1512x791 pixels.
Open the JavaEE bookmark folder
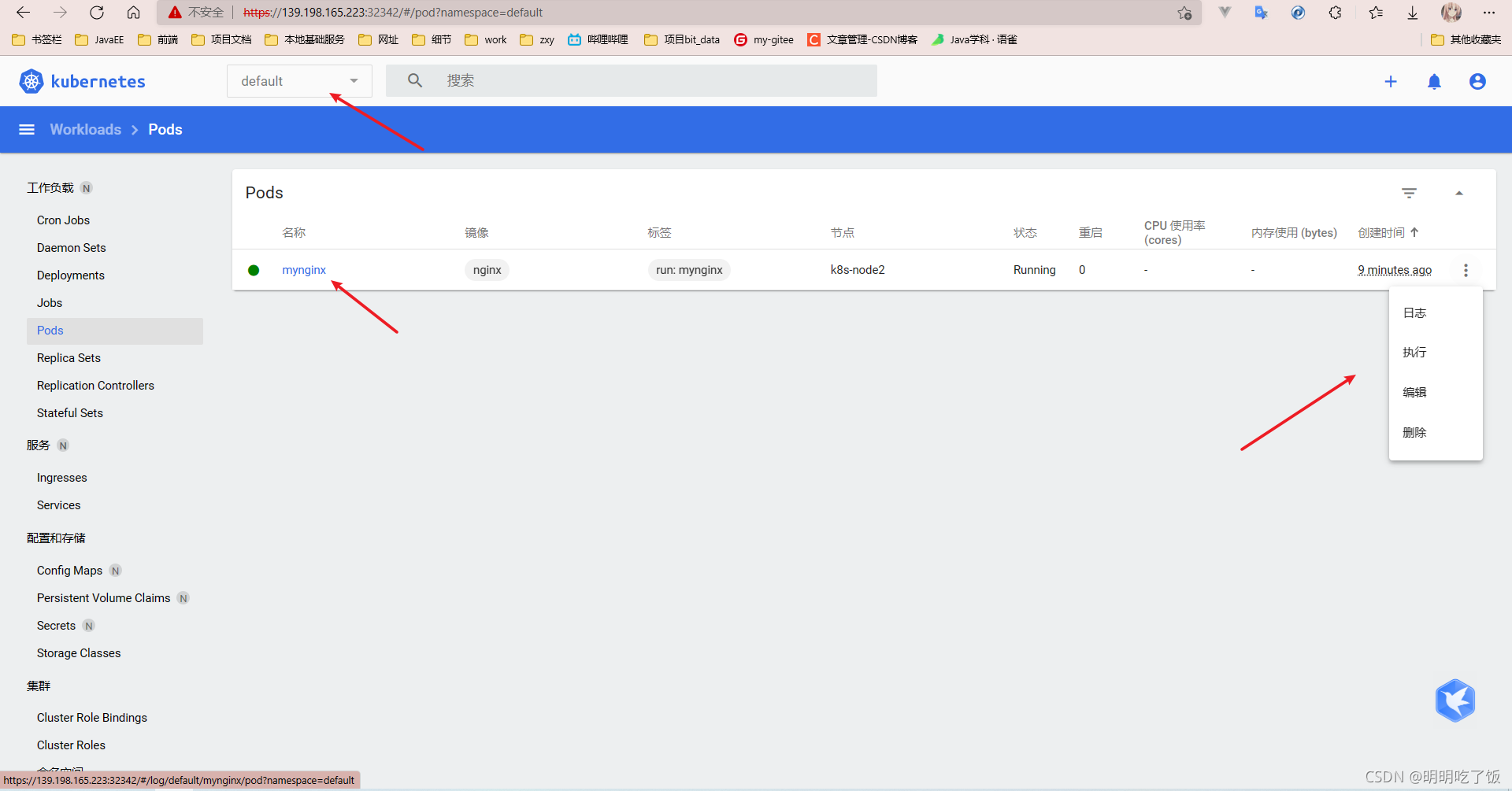point(100,39)
